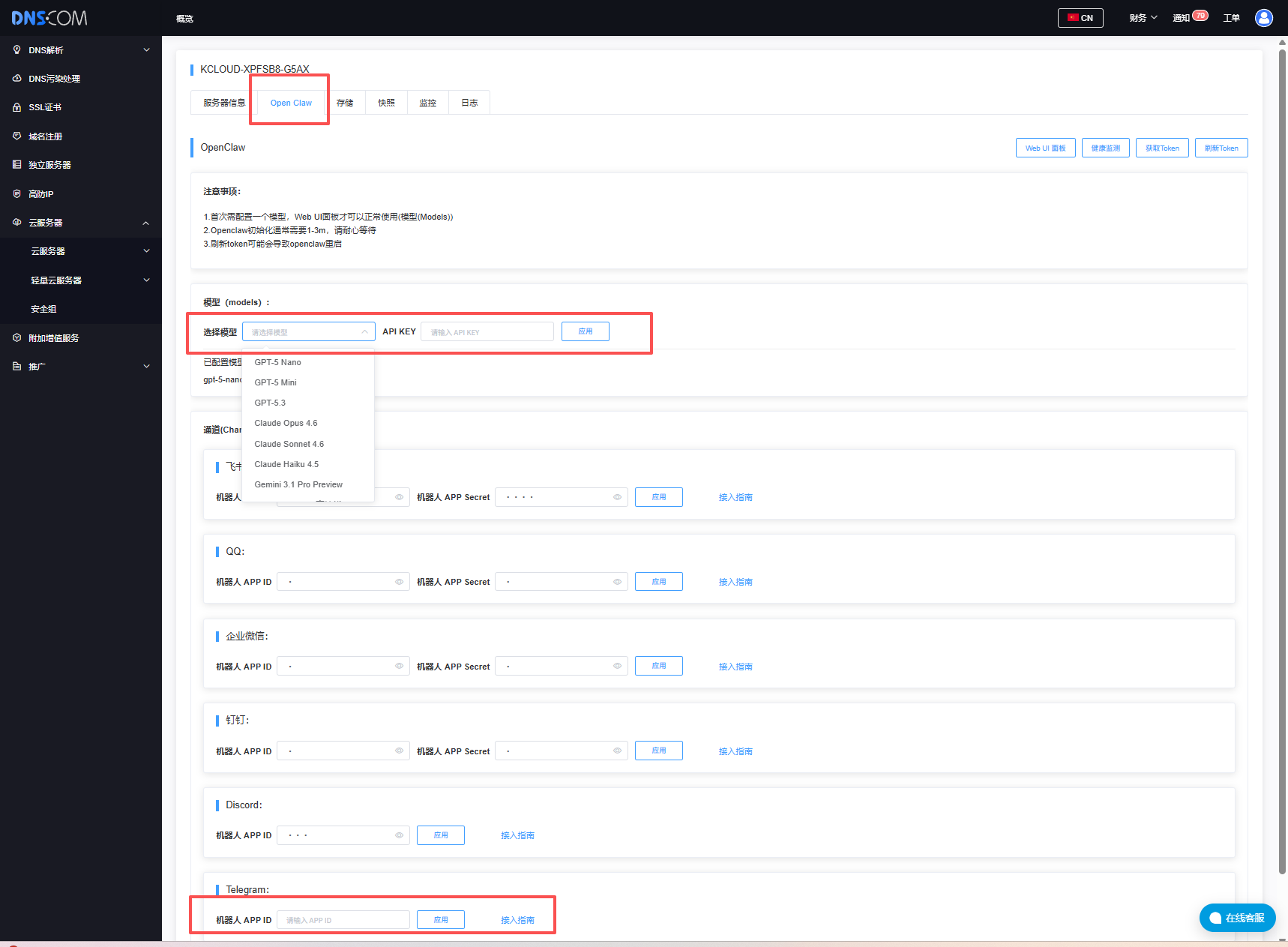Screen dimensions: 1288x947
Task: Click the DNS.COM logo
Action: (49, 18)
